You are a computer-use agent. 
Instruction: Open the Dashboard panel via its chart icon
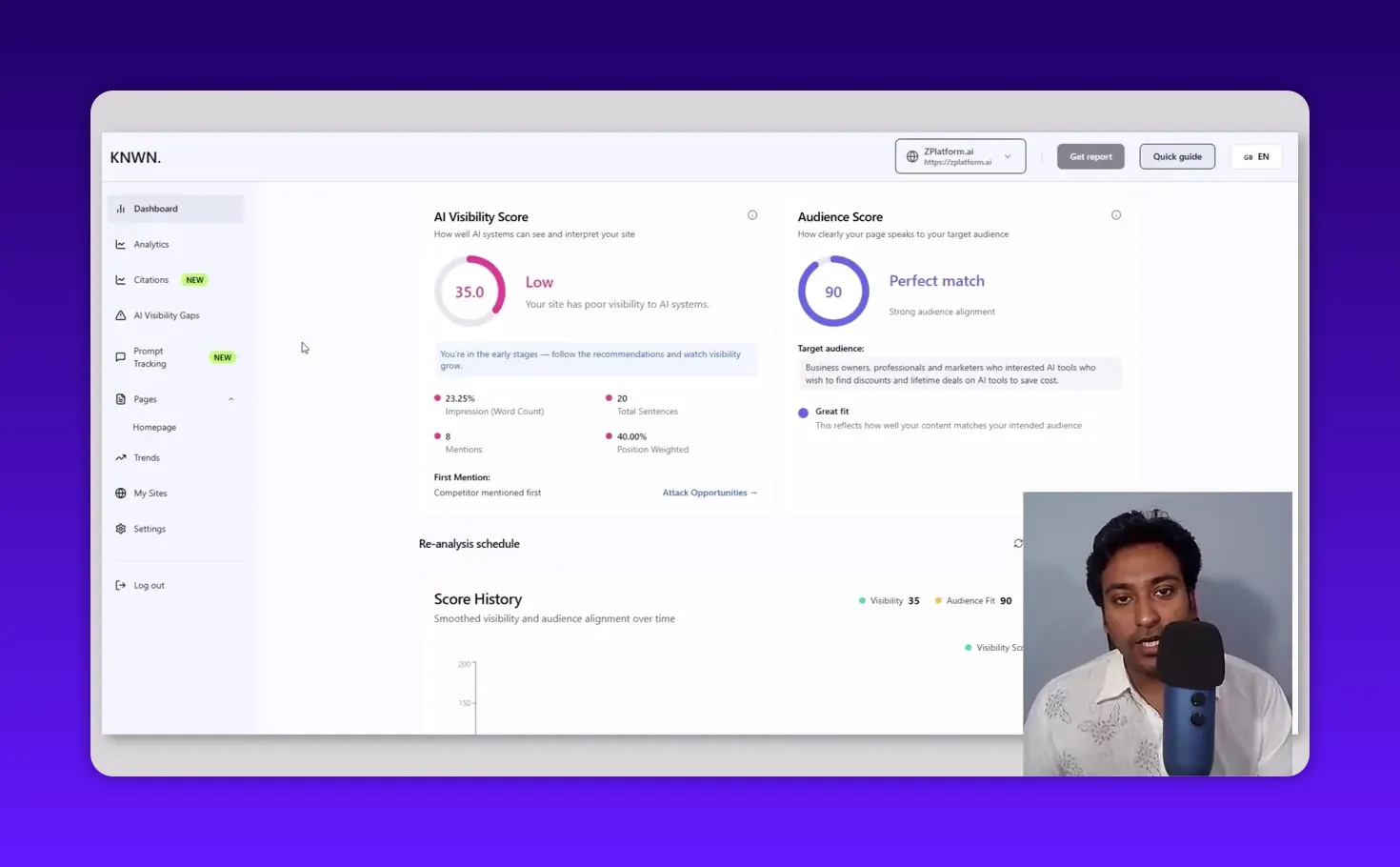pos(121,208)
